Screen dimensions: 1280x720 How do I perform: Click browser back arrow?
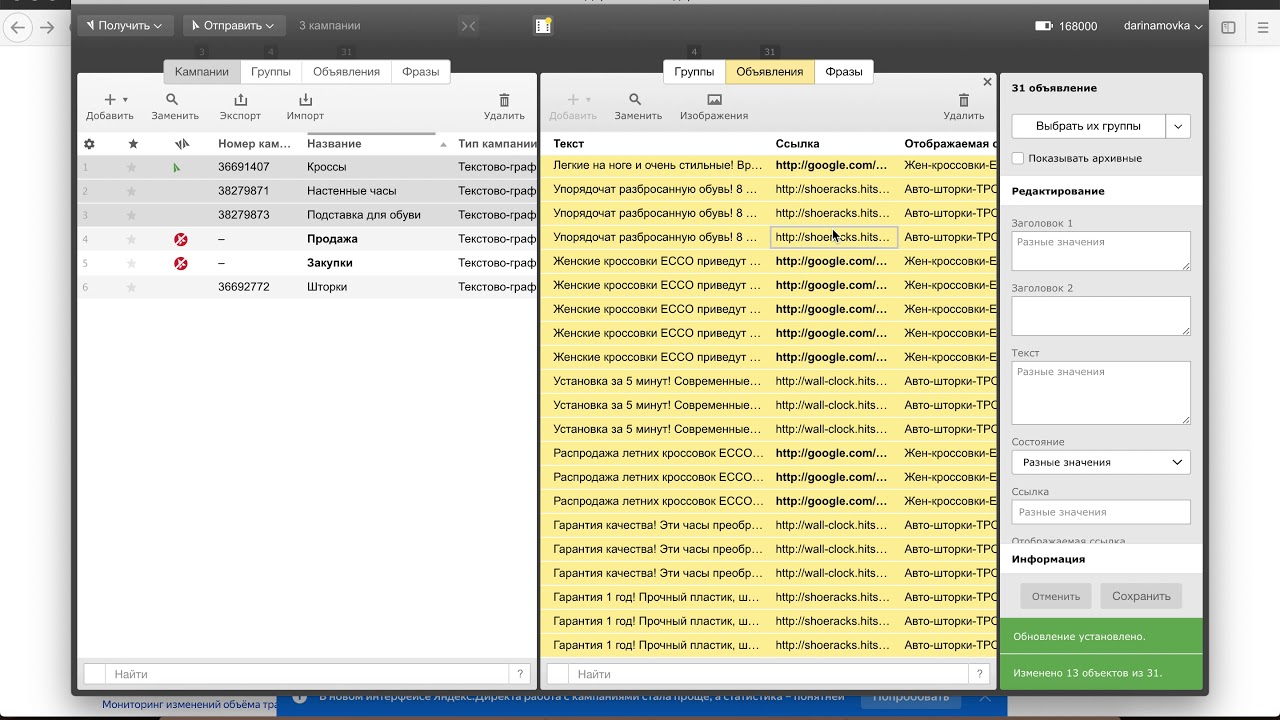(x=17, y=28)
